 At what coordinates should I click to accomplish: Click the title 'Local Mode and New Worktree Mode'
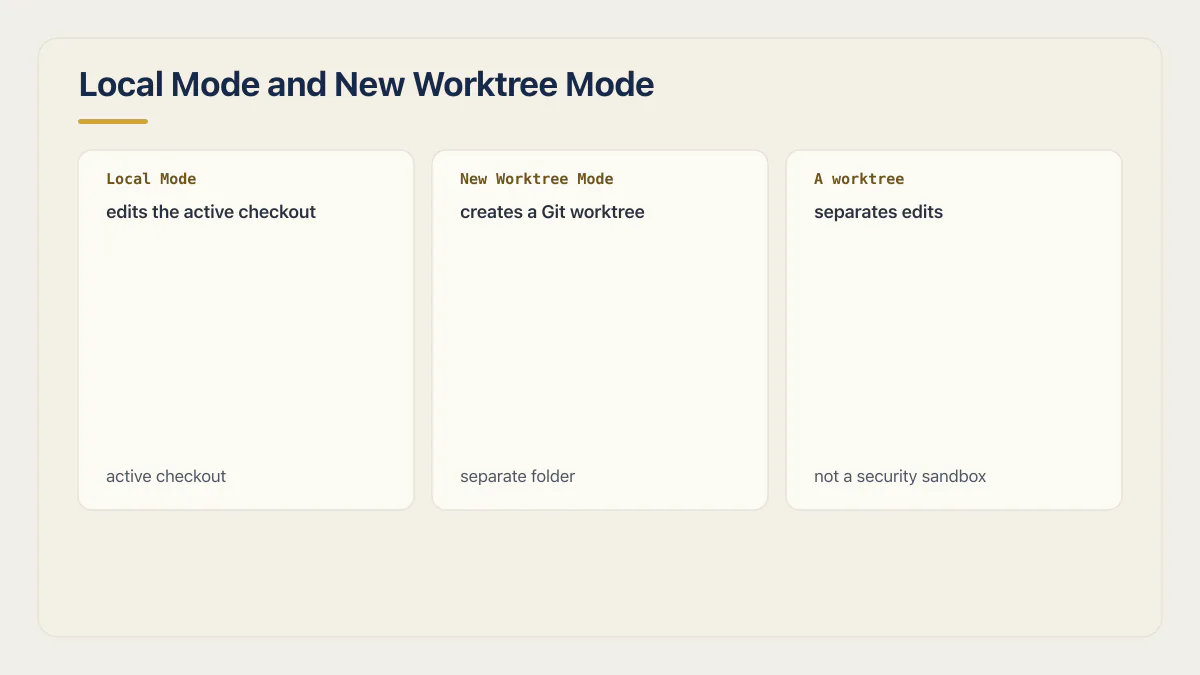point(366,84)
